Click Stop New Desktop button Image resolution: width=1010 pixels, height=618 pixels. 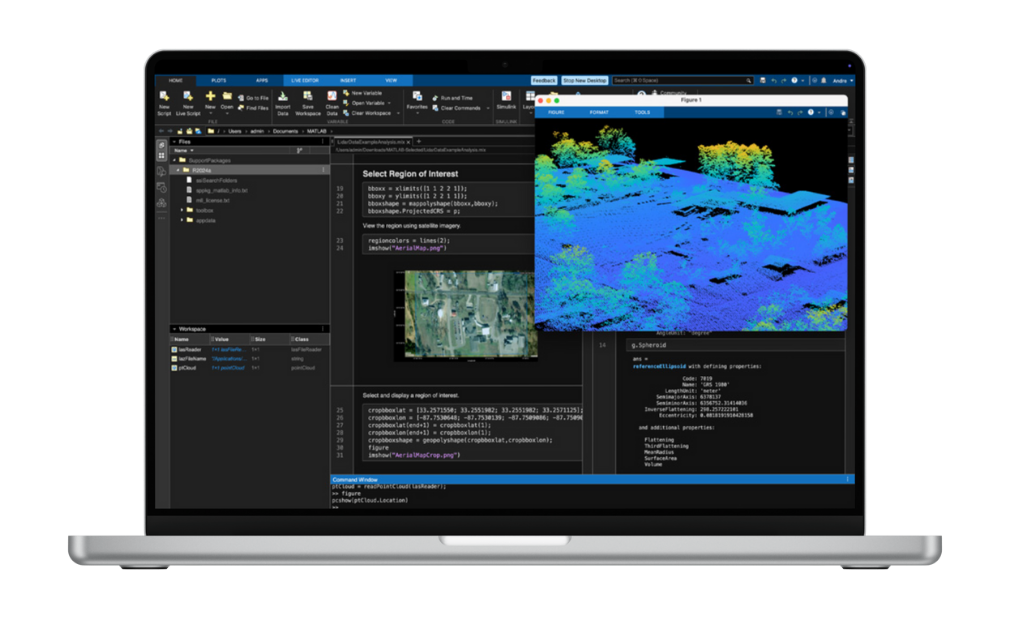584,81
